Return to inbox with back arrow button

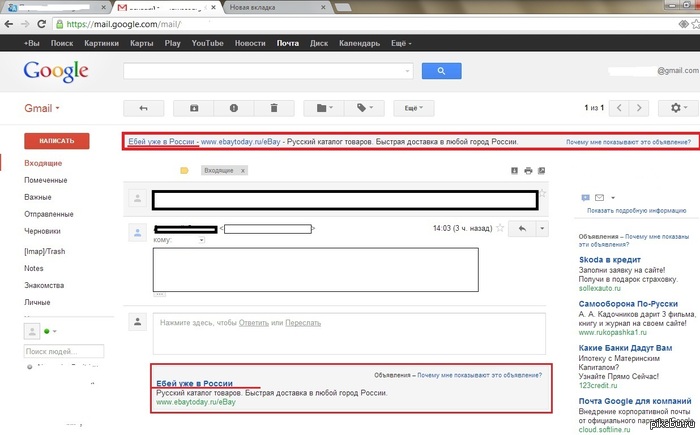pyautogui.click(x=144, y=108)
